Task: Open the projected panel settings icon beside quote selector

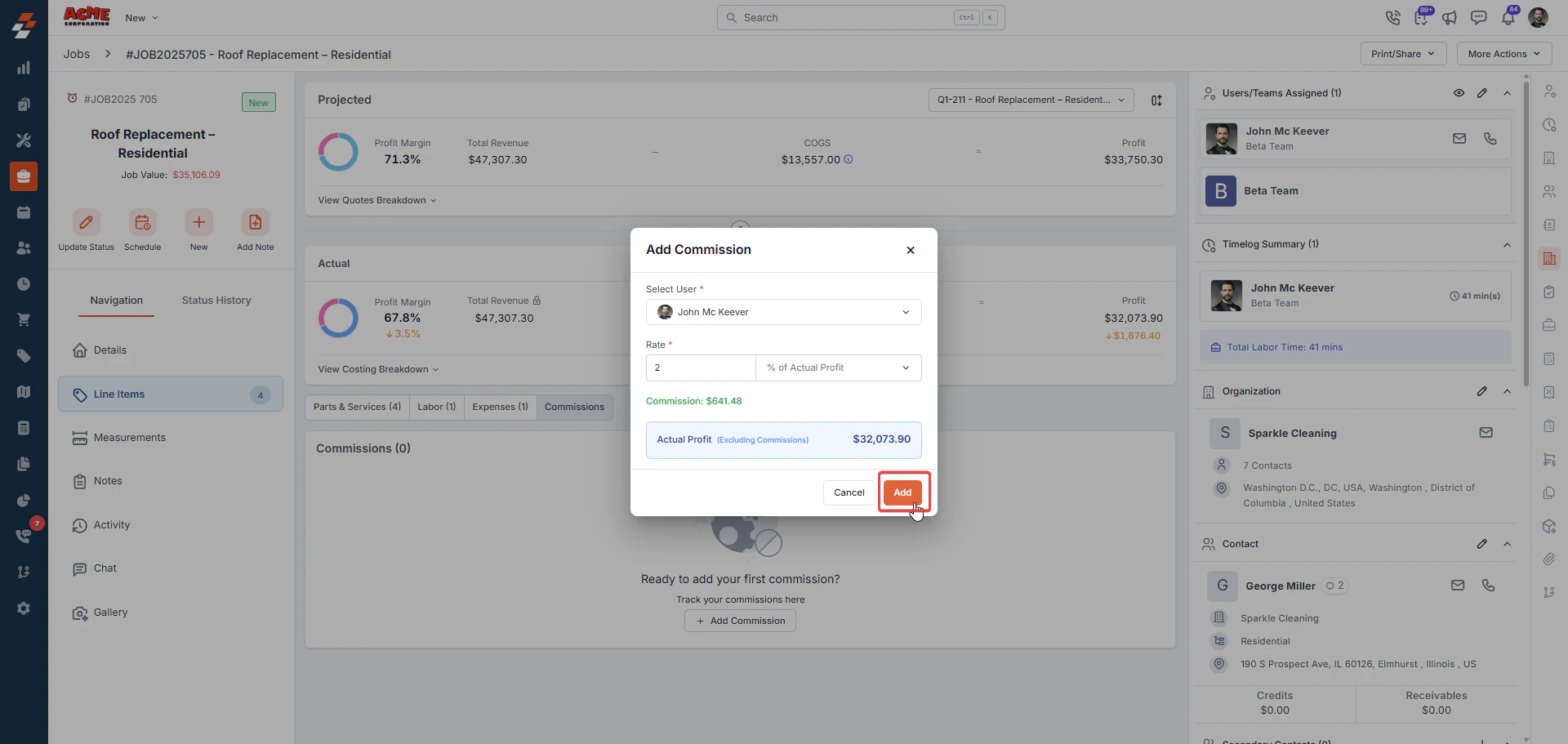Action: pyautogui.click(x=1156, y=100)
